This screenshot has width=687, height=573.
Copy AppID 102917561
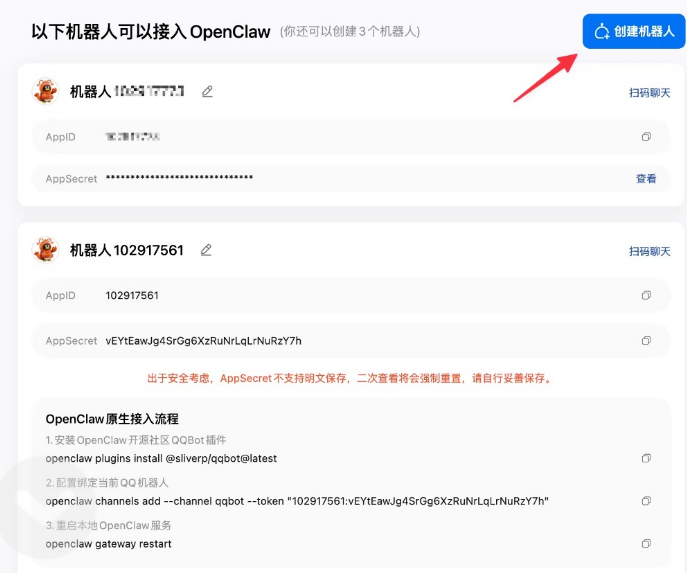pyautogui.click(x=646, y=295)
